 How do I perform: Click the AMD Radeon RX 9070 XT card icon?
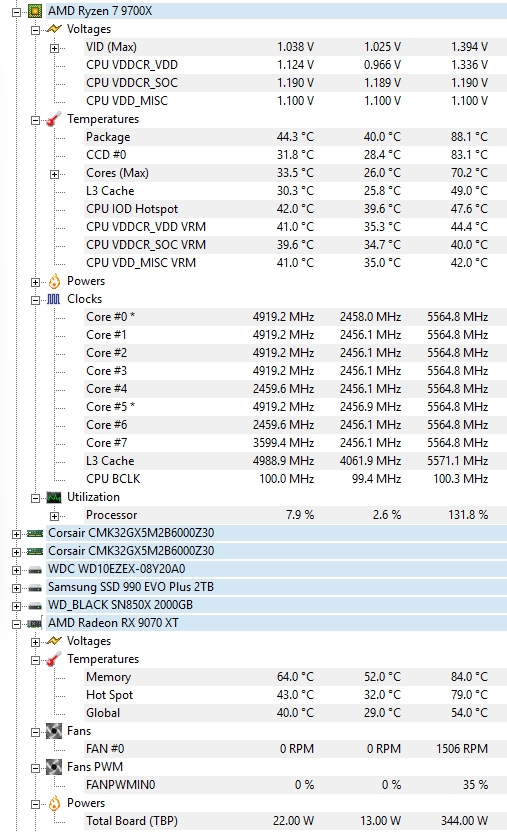[x=34, y=623]
